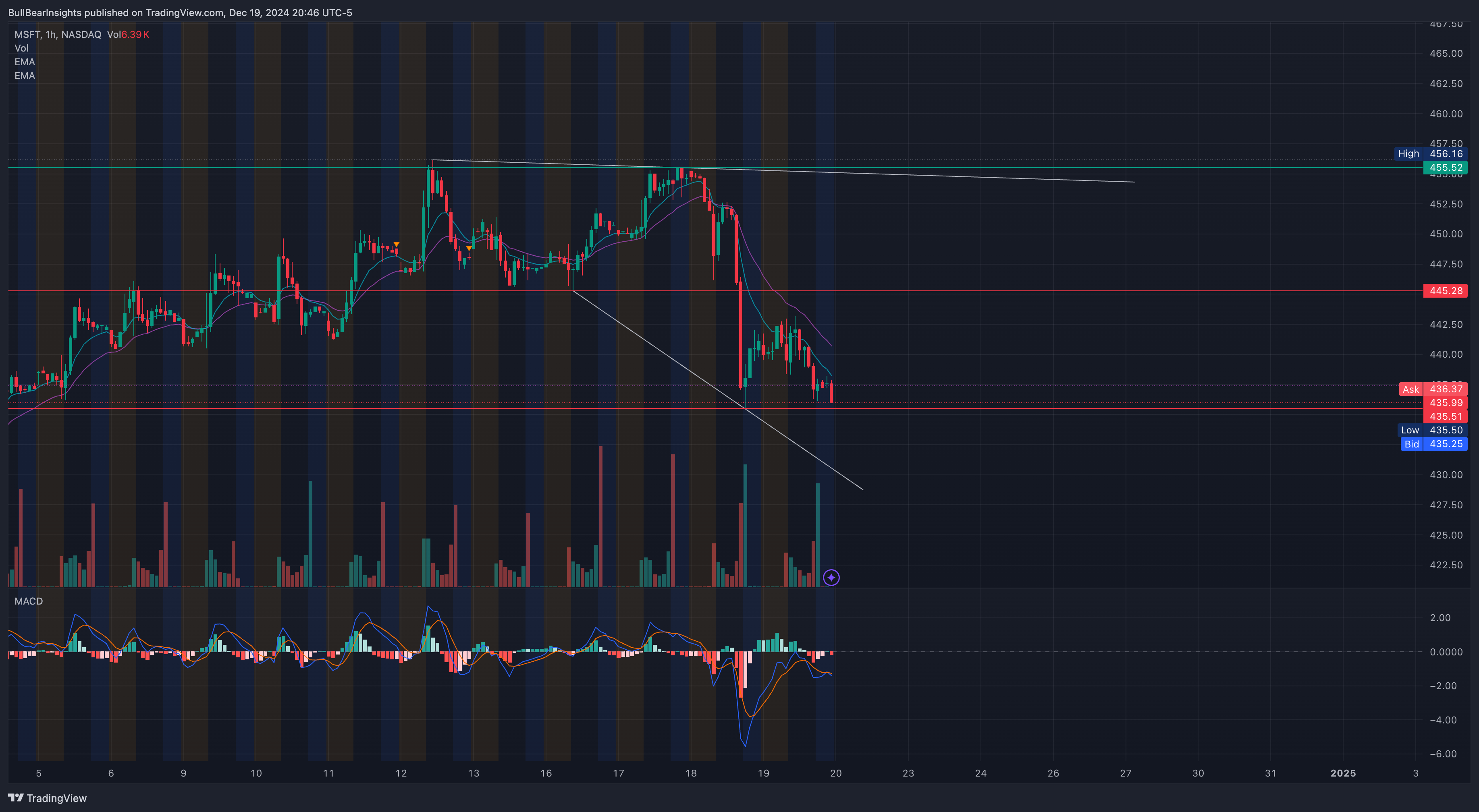The height and width of the screenshot is (812, 1479).
Task: Click the red 435.99 last price label
Action: coord(1445,403)
